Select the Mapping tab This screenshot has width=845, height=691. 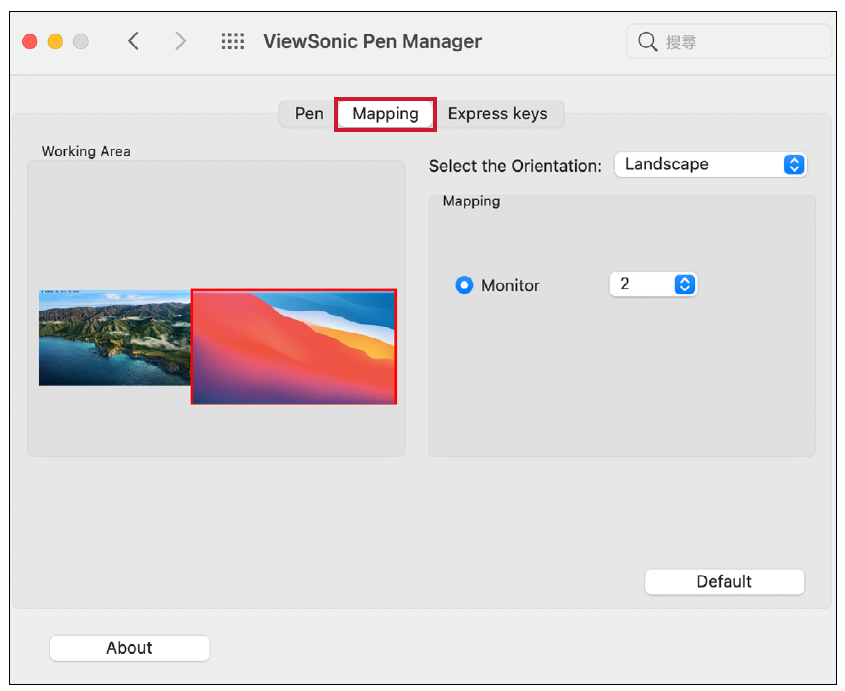(x=385, y=114)
